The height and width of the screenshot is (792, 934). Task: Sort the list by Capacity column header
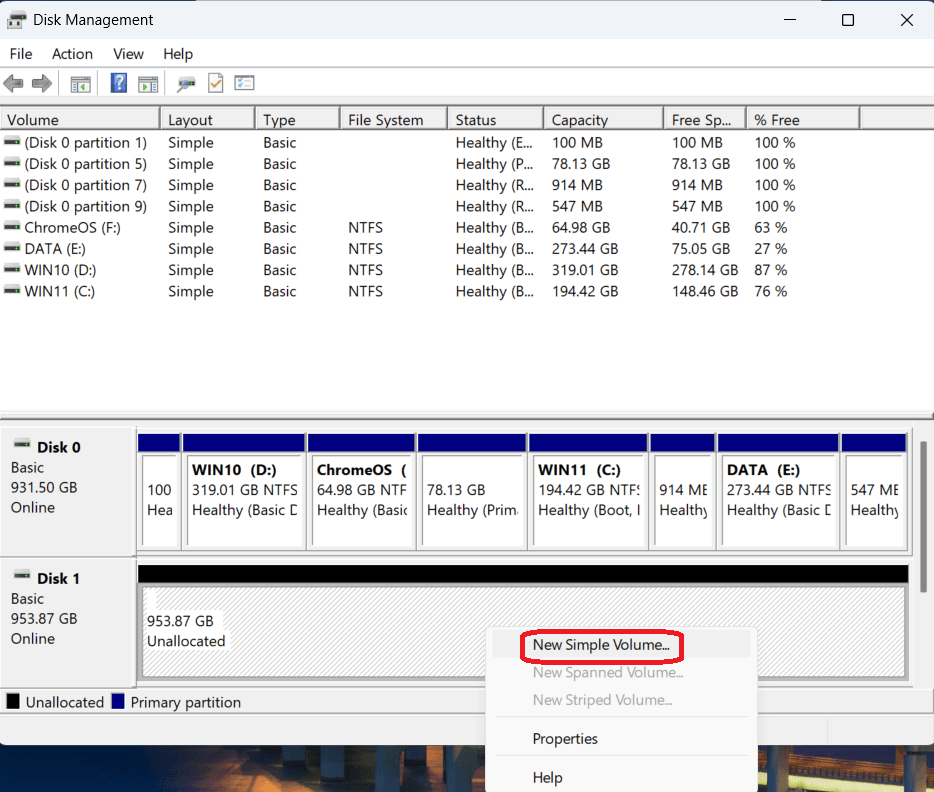tap(602, 120)
